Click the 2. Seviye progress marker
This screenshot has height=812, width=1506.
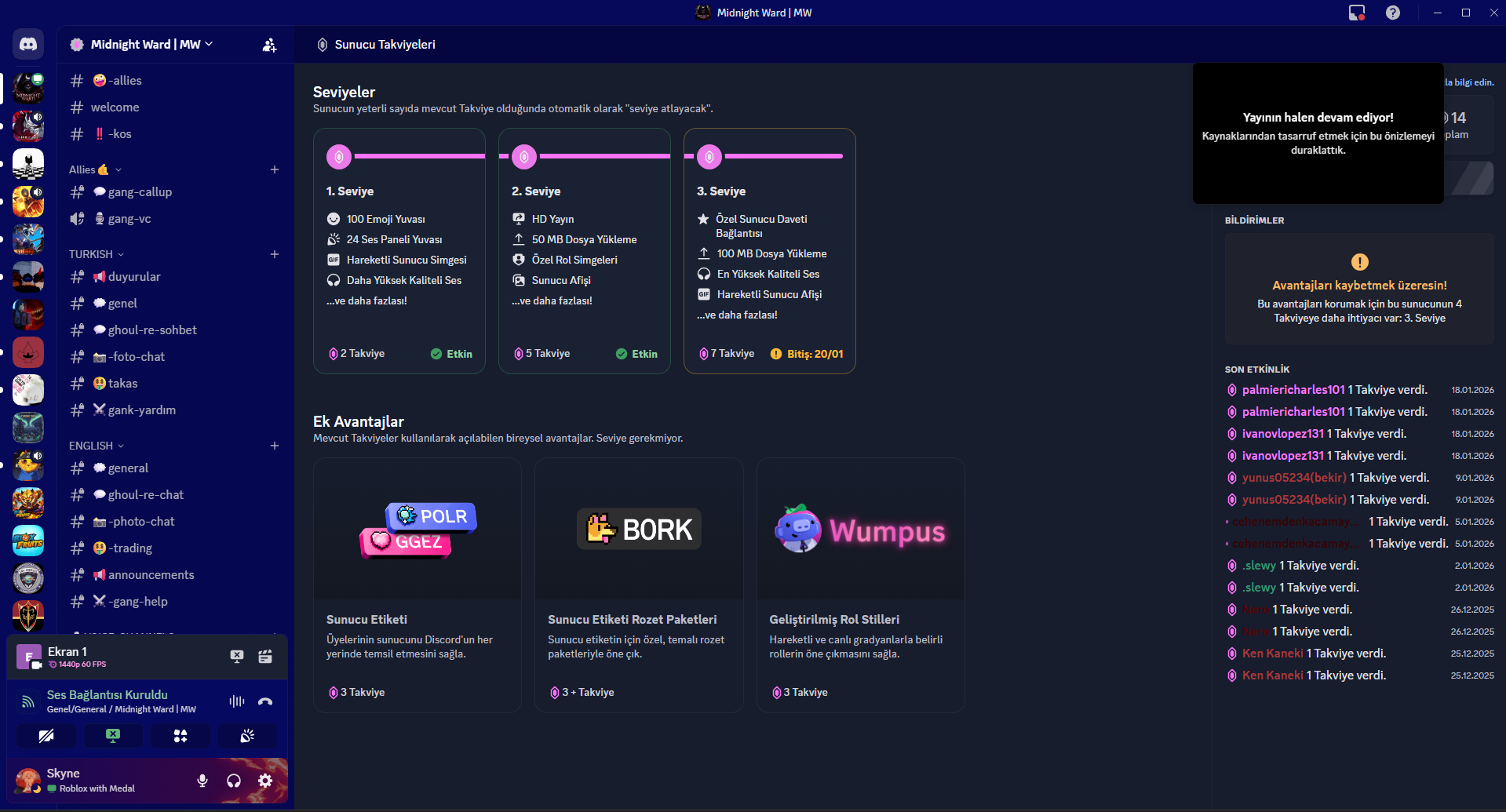(x=524, y=157)
